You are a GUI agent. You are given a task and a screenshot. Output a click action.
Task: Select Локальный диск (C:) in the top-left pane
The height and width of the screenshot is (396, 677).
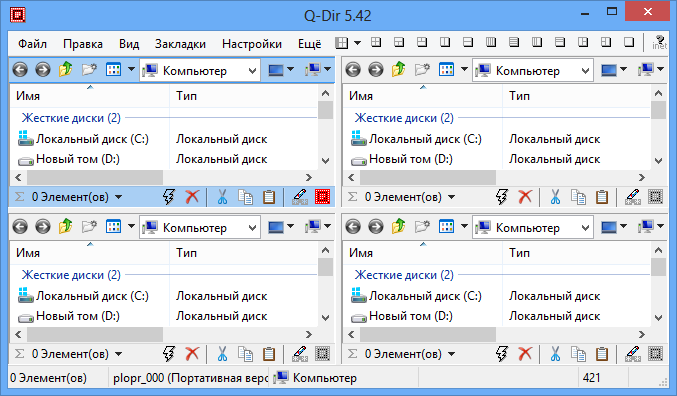click(92, 139)
